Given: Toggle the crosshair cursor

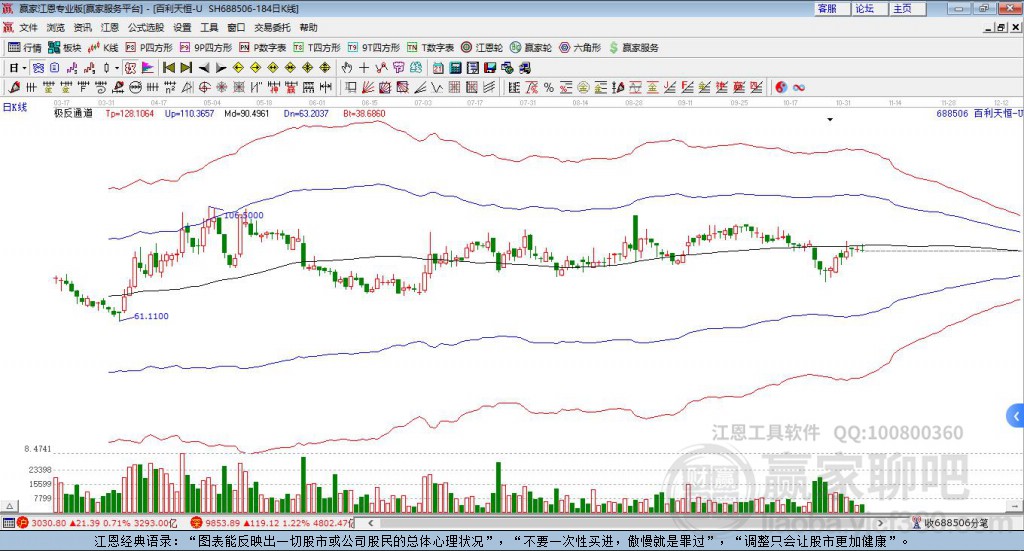Looking at the screenshot, I should [x=364, y=68].
